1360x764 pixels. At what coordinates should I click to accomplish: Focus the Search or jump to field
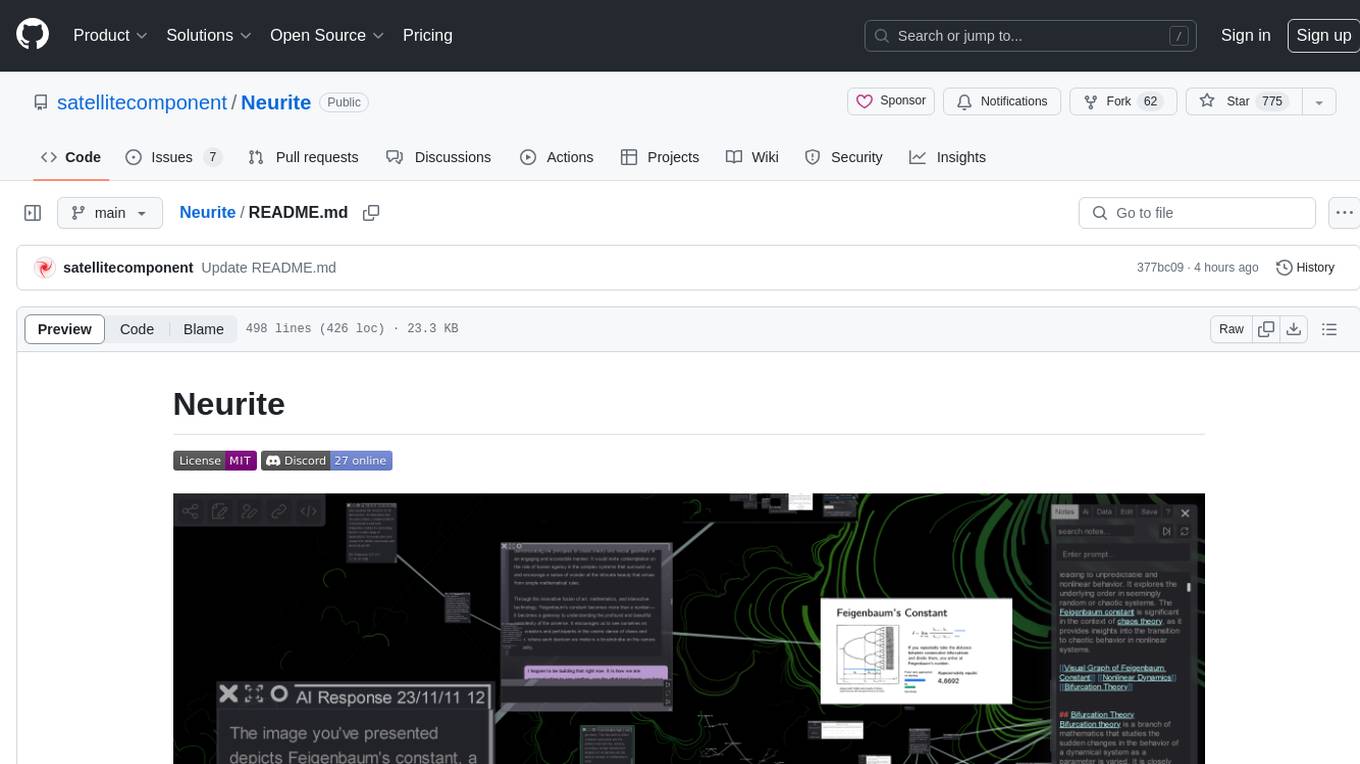pos(1031,36)
